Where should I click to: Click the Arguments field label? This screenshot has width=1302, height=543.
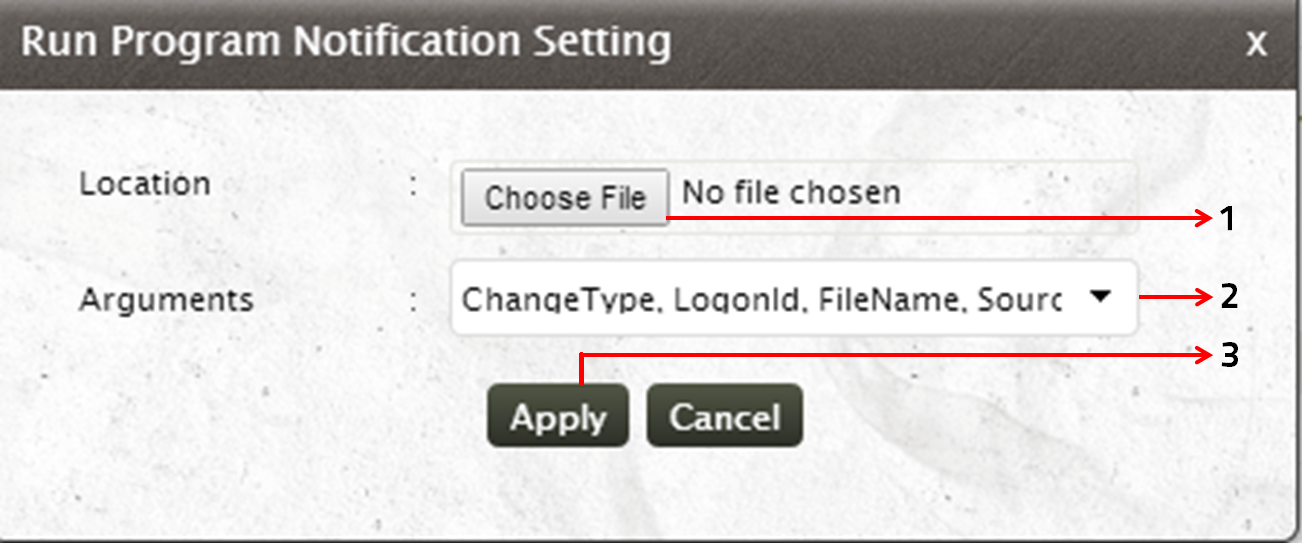166,299
